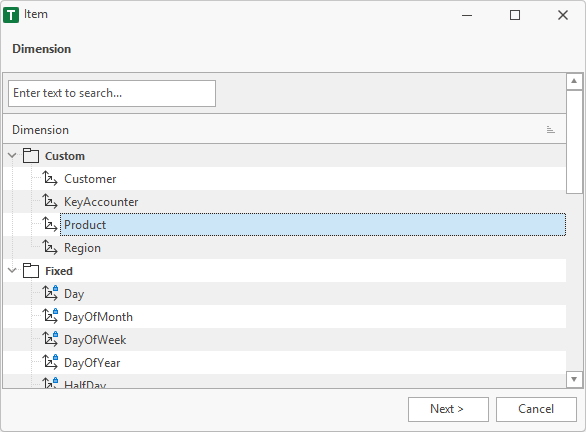586x432 pixels.
Task: Click the scrollbar down arrow
Action: pos(574,380)
